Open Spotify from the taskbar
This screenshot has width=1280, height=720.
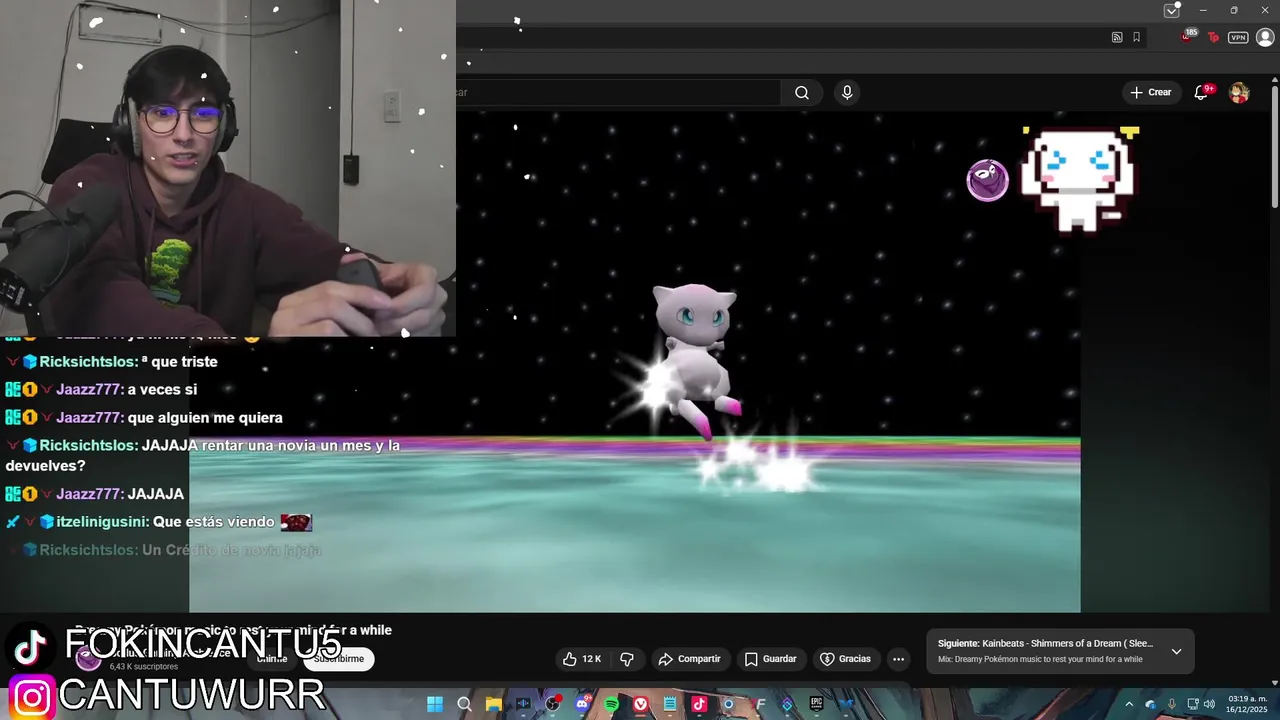point(611,704)
